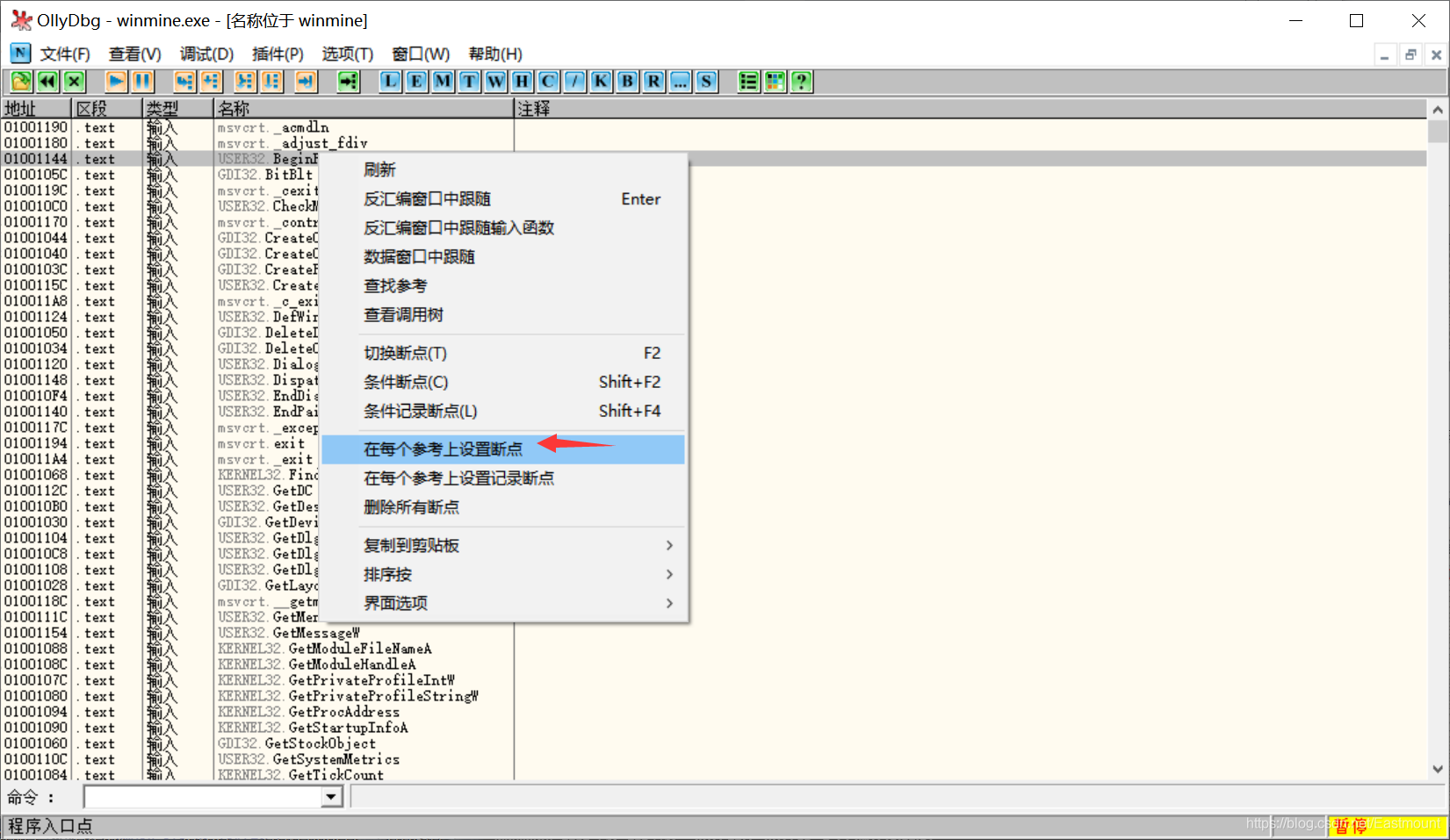
Task: Select 查找参考 in context menu
Action: (x=503, y=286)
